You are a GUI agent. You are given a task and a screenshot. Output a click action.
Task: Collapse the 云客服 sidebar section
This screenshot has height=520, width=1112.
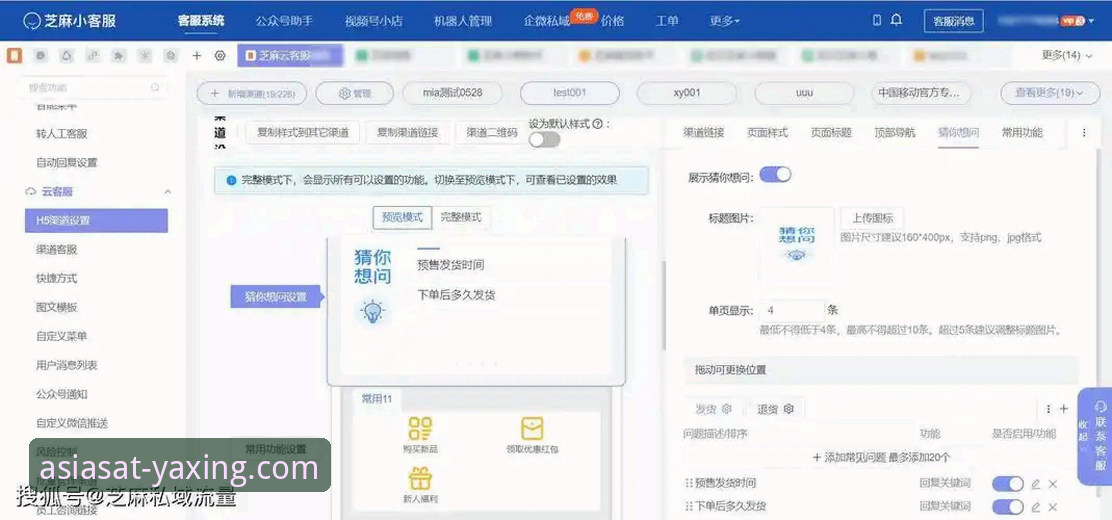coord(167,192)
